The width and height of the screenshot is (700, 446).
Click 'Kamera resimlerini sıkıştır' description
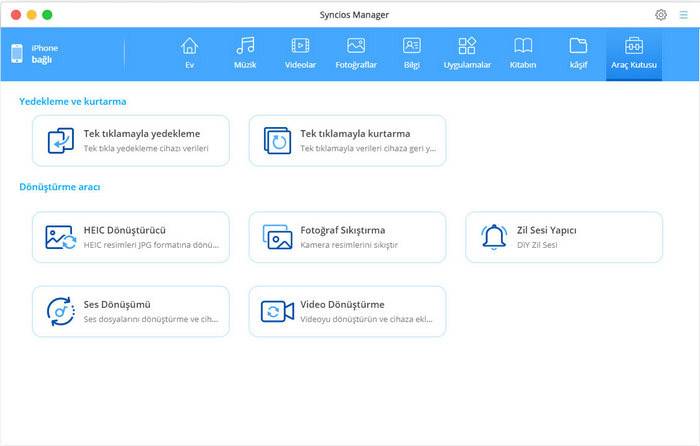349,245
